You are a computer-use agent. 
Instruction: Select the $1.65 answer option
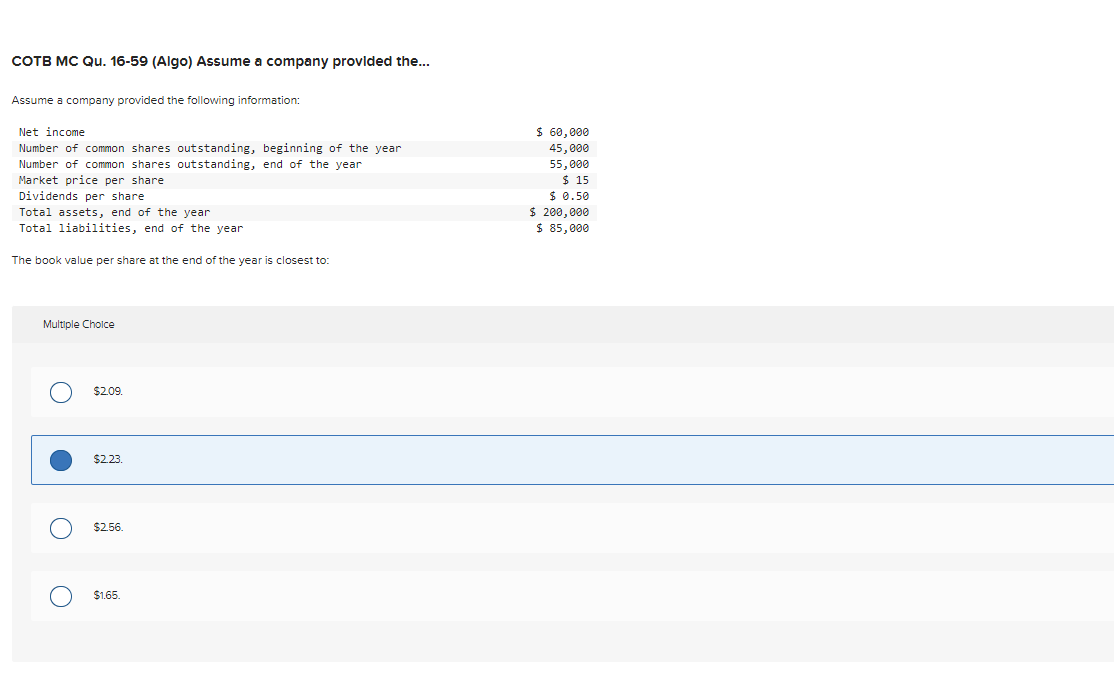(60, 596)
